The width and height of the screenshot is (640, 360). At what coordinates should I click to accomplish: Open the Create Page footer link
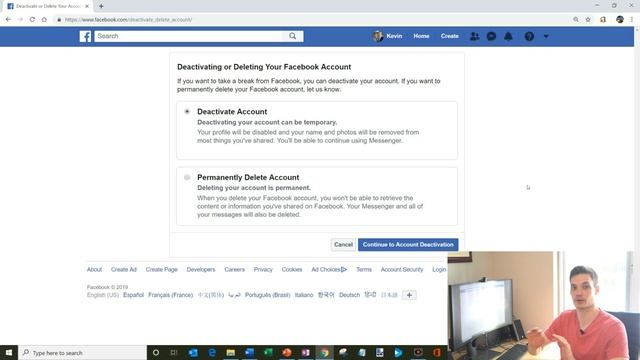162,269
